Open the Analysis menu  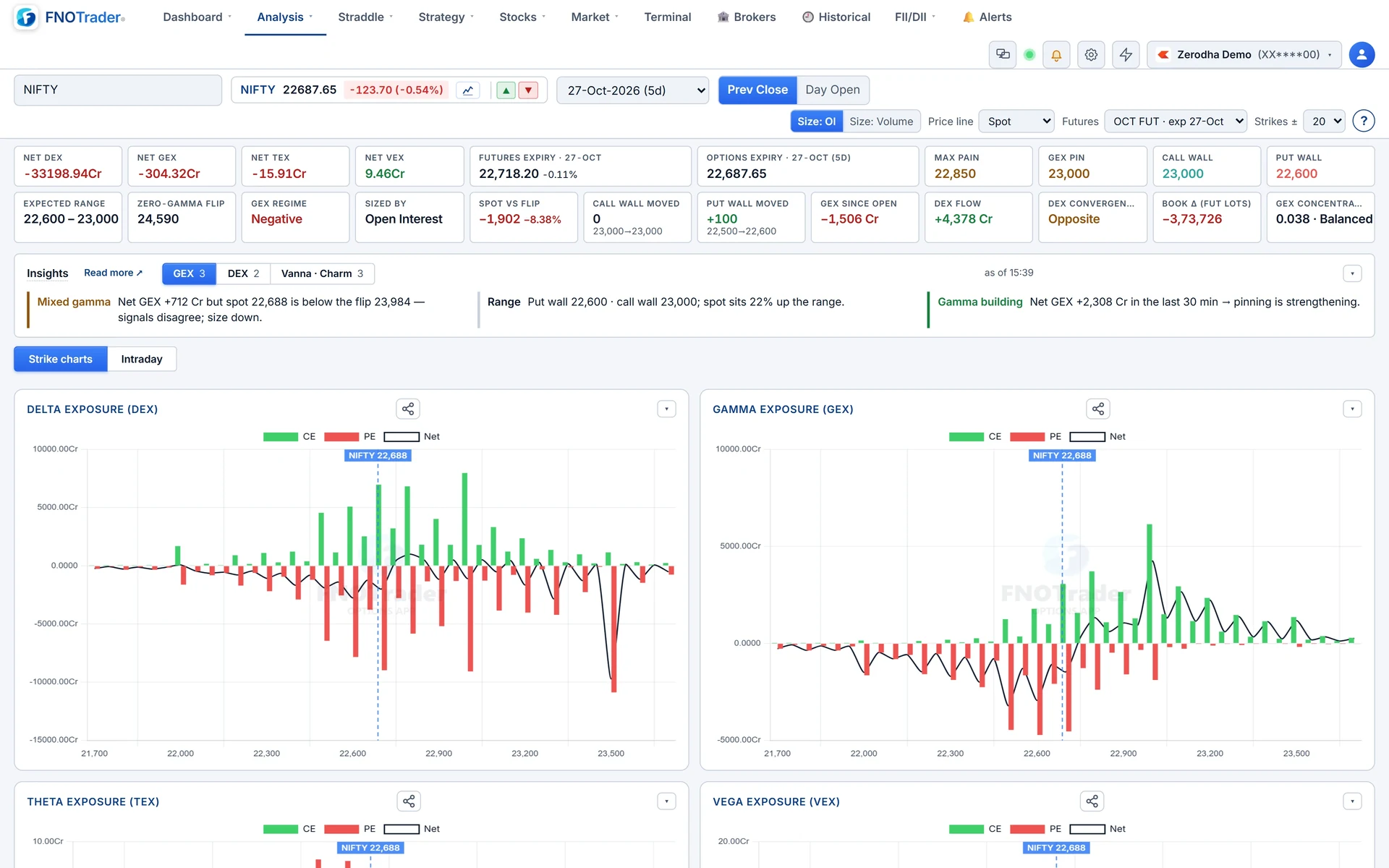pos(285,17)
